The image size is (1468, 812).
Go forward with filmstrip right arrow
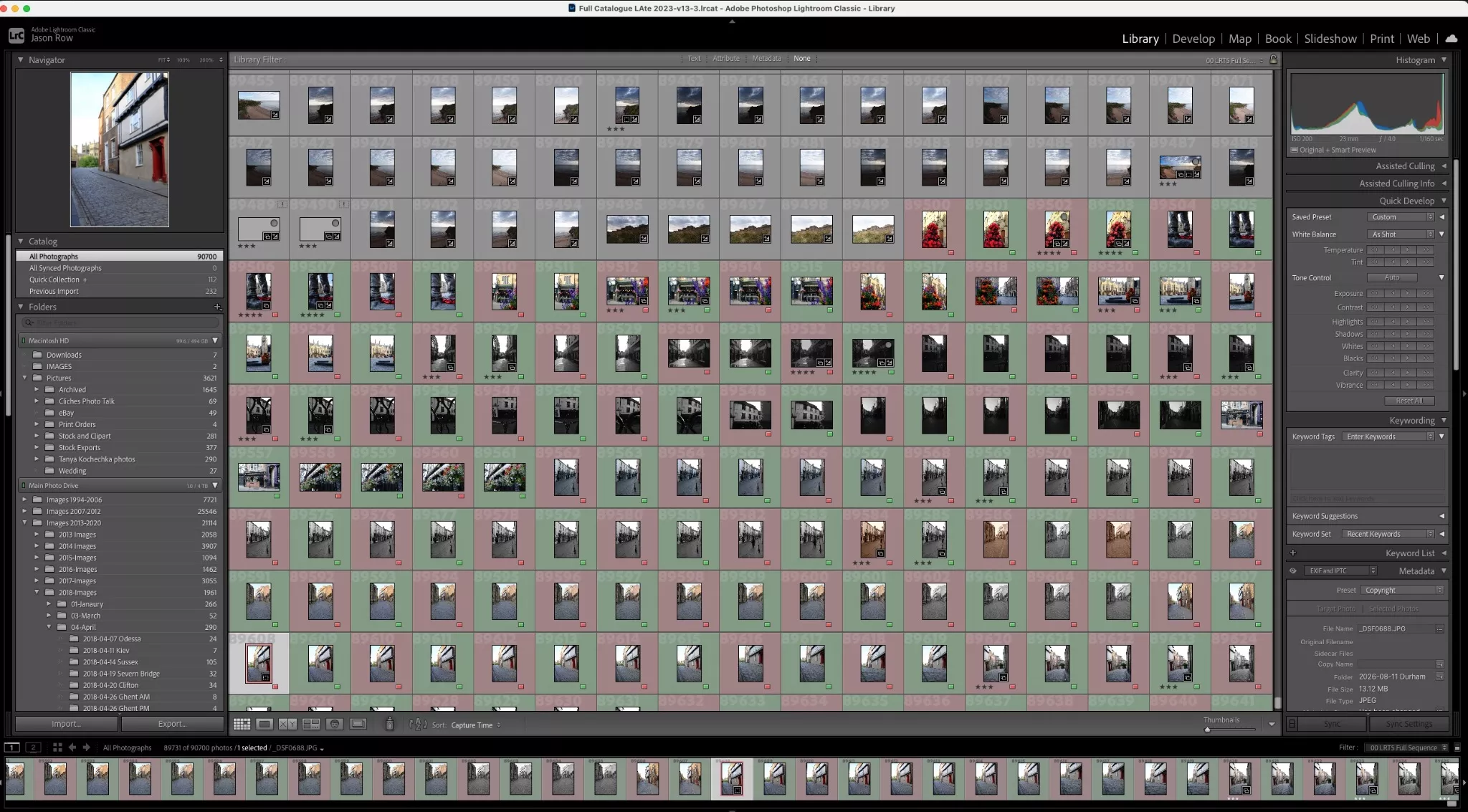click(x=86, y=747)
